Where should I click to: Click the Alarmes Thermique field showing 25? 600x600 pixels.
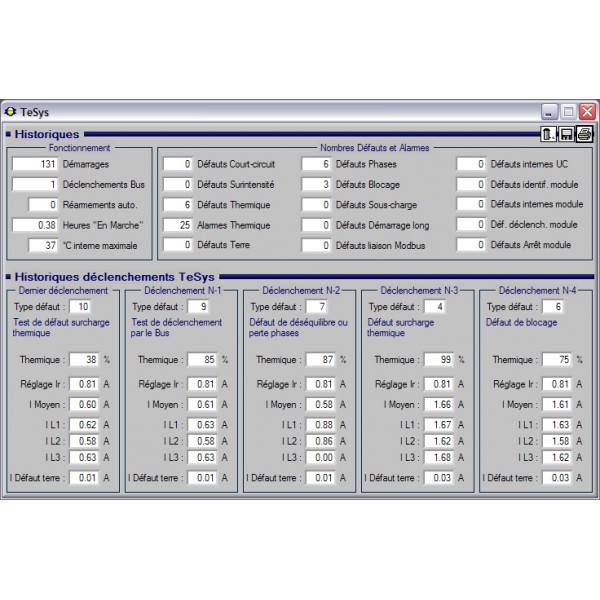coord(177,225)
